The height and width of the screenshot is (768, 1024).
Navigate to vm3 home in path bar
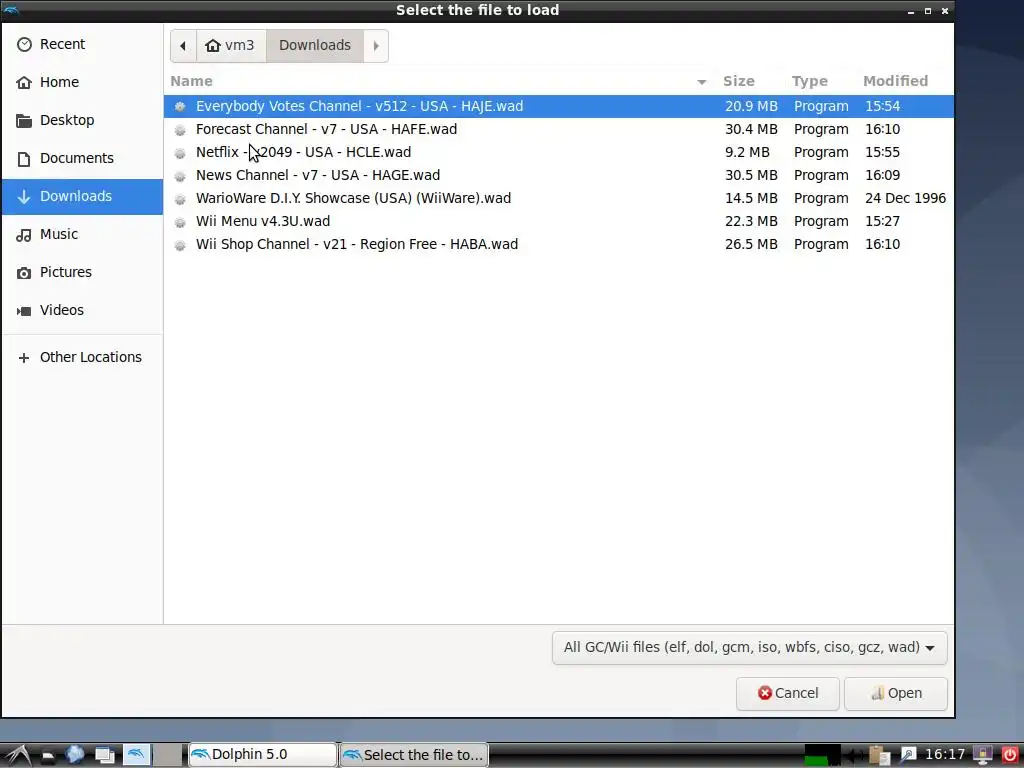(231, 46)
